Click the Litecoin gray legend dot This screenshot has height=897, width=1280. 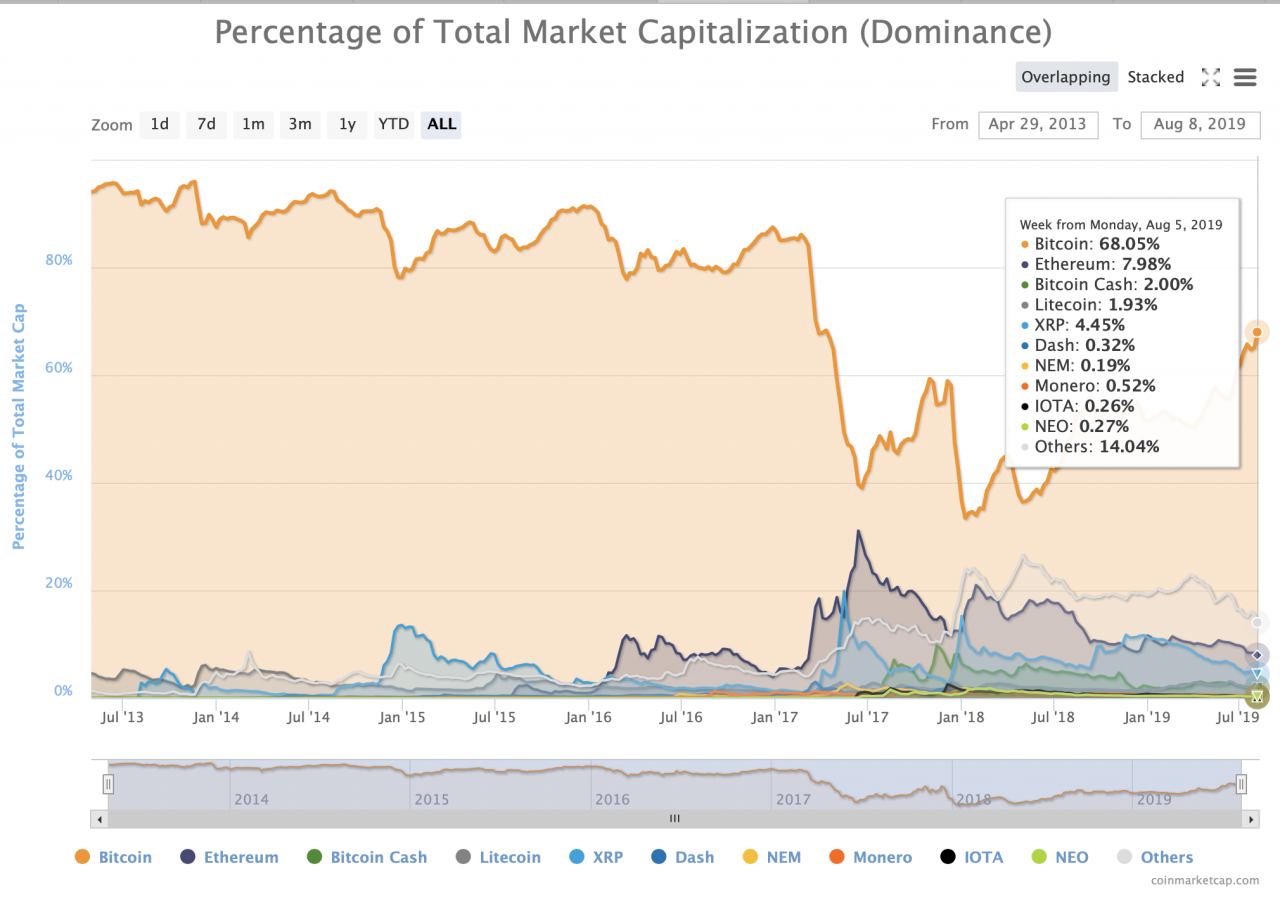coord(463,857)
